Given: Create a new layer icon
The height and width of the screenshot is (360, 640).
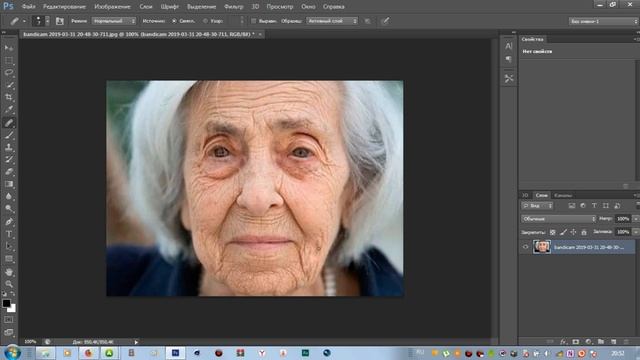Looking at the screenshot, I should click(x=613, y=341).
